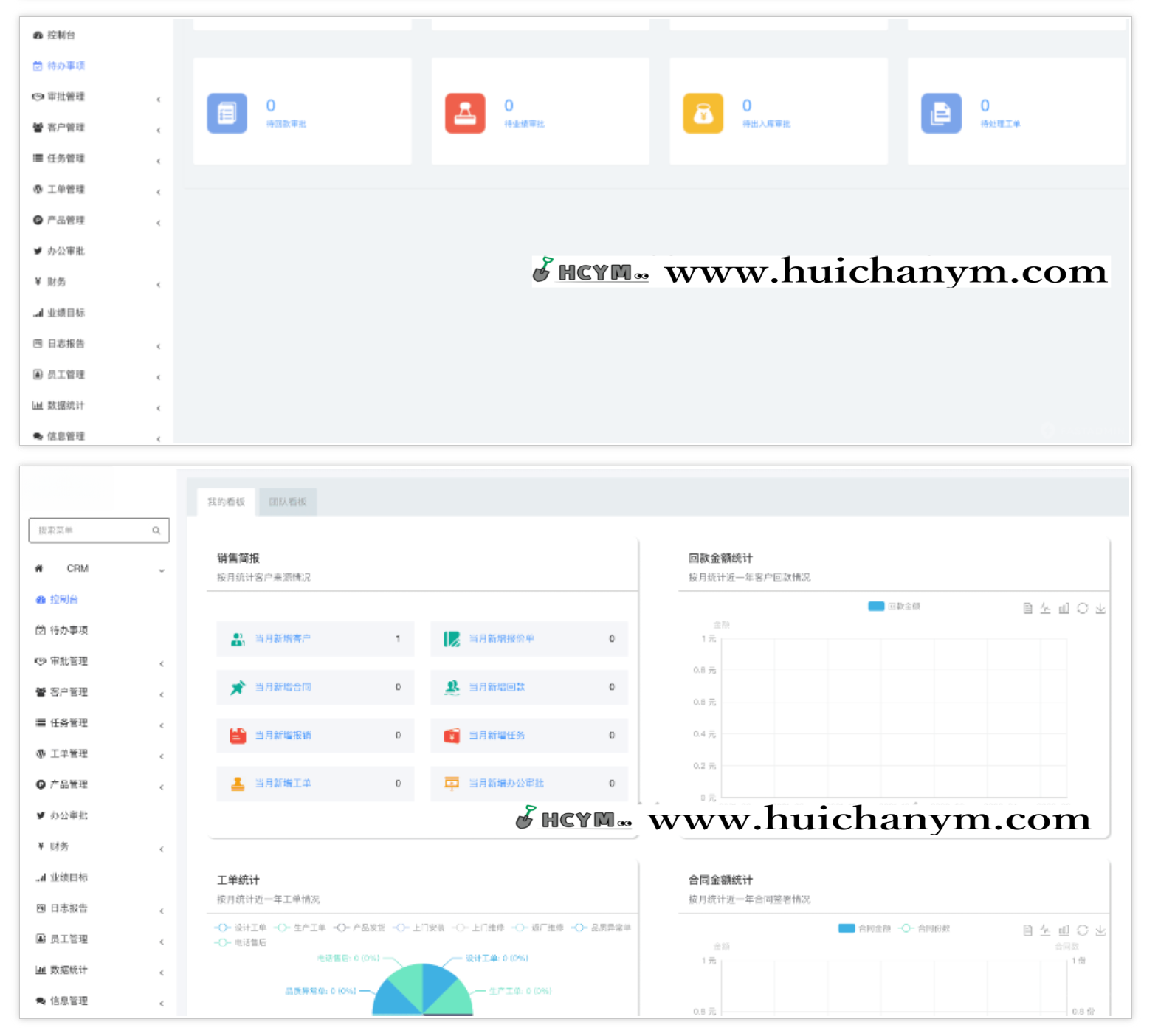Toggle the 生产工单 legend series

[x=300, y=928]
